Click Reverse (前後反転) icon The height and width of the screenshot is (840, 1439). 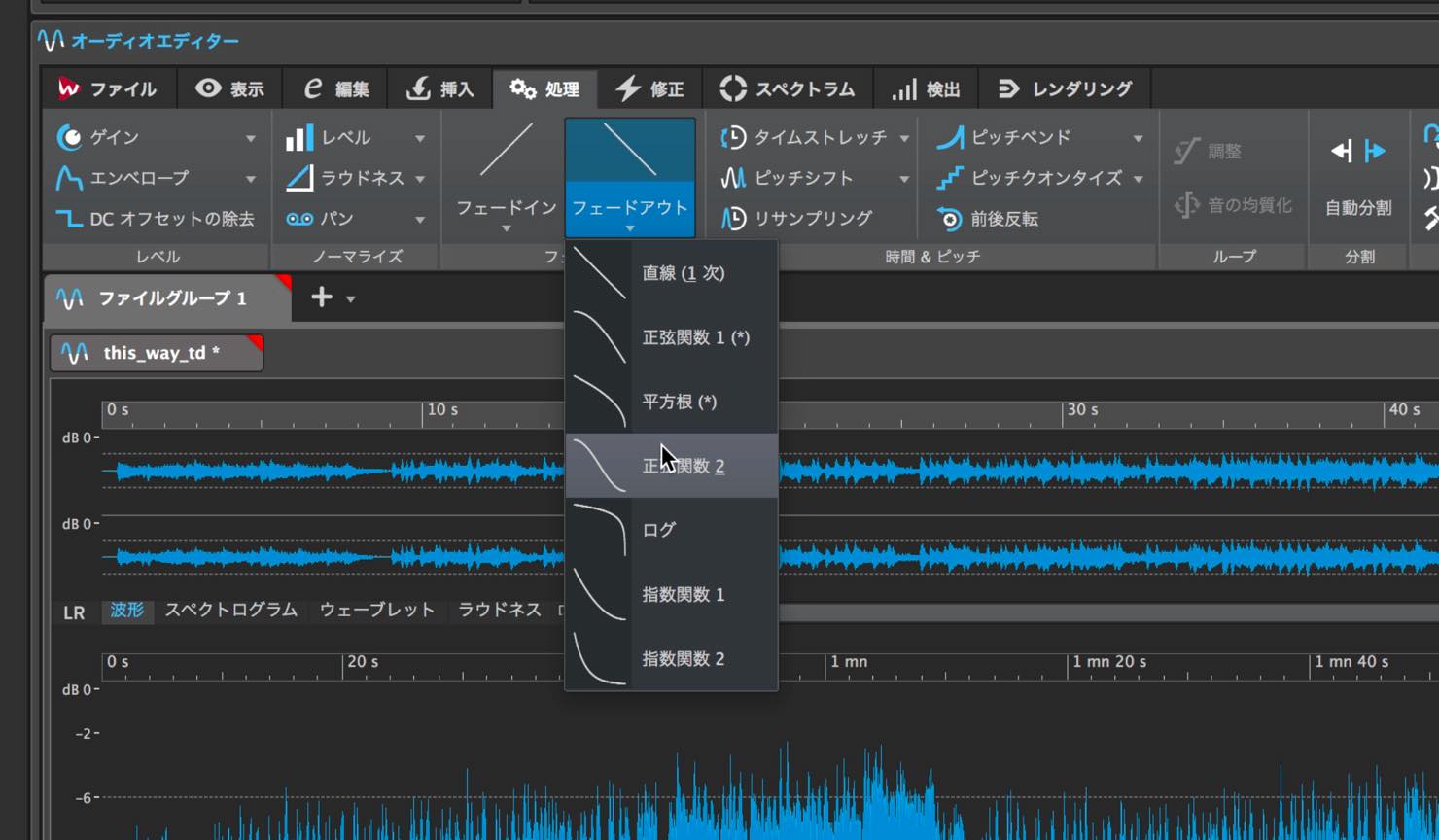pos(950,219)
